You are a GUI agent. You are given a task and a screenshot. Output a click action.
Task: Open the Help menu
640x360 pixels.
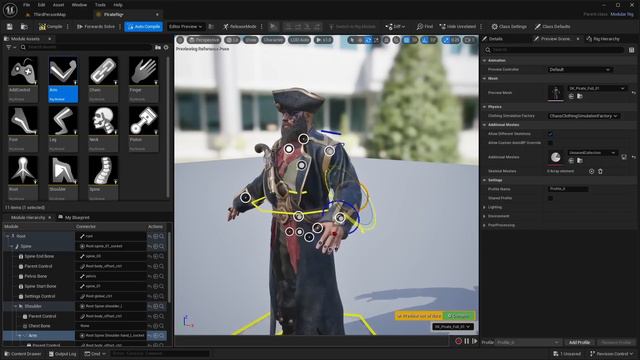click(118, 5)
